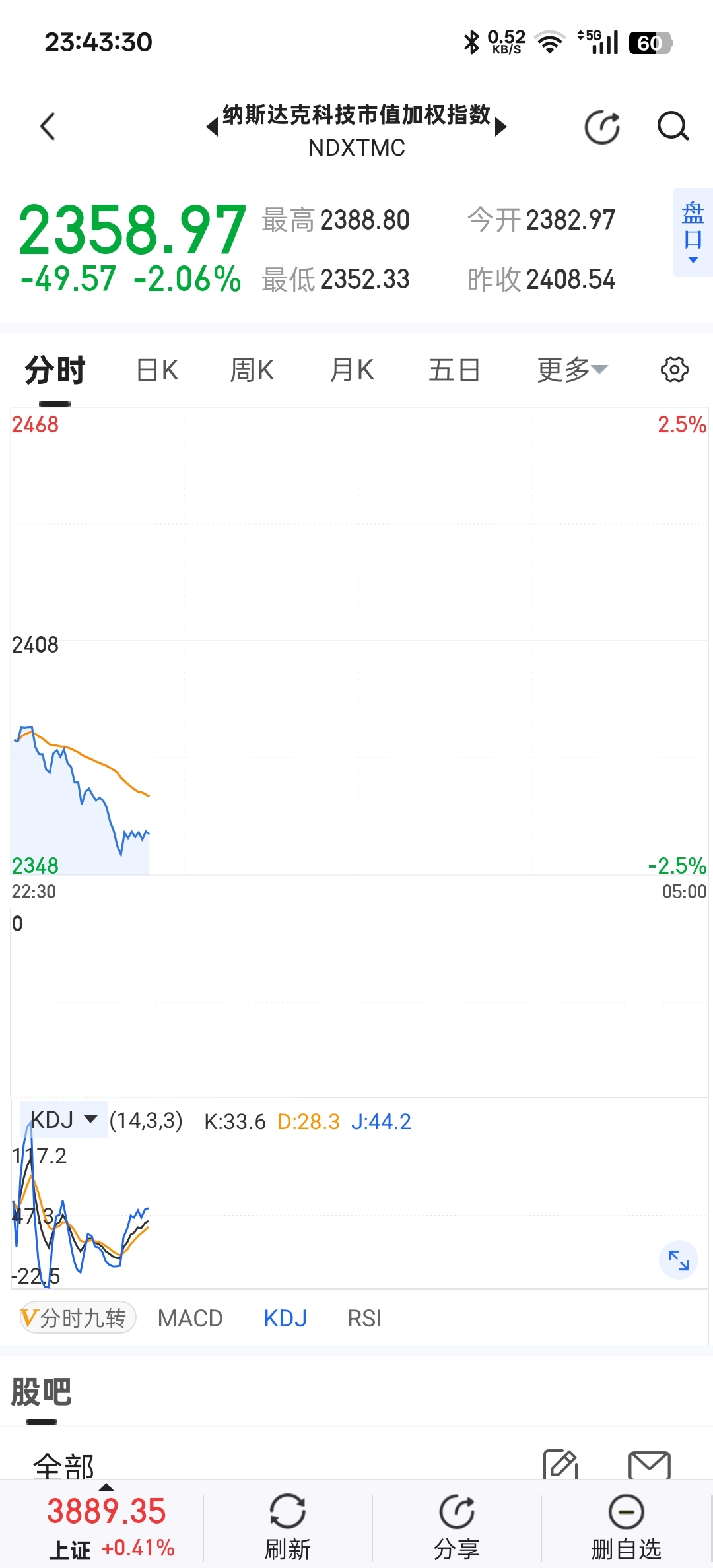This screenshot has height=1568, width=713.
Task: Open the KDJ indicator dropdown
Action: pyautogui.click(x=63, y=1120)
